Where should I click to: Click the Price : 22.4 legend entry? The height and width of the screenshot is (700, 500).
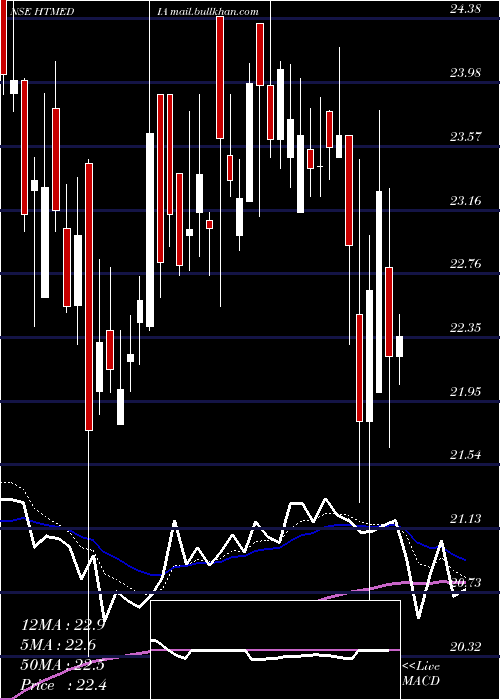[64, 684]
